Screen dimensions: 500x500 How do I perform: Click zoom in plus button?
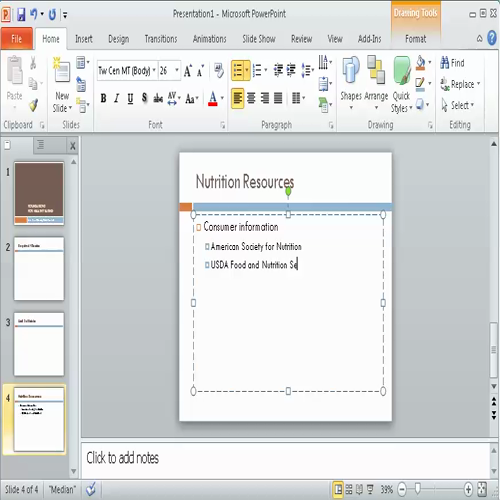pyautogui.click(x=468, y=489)
